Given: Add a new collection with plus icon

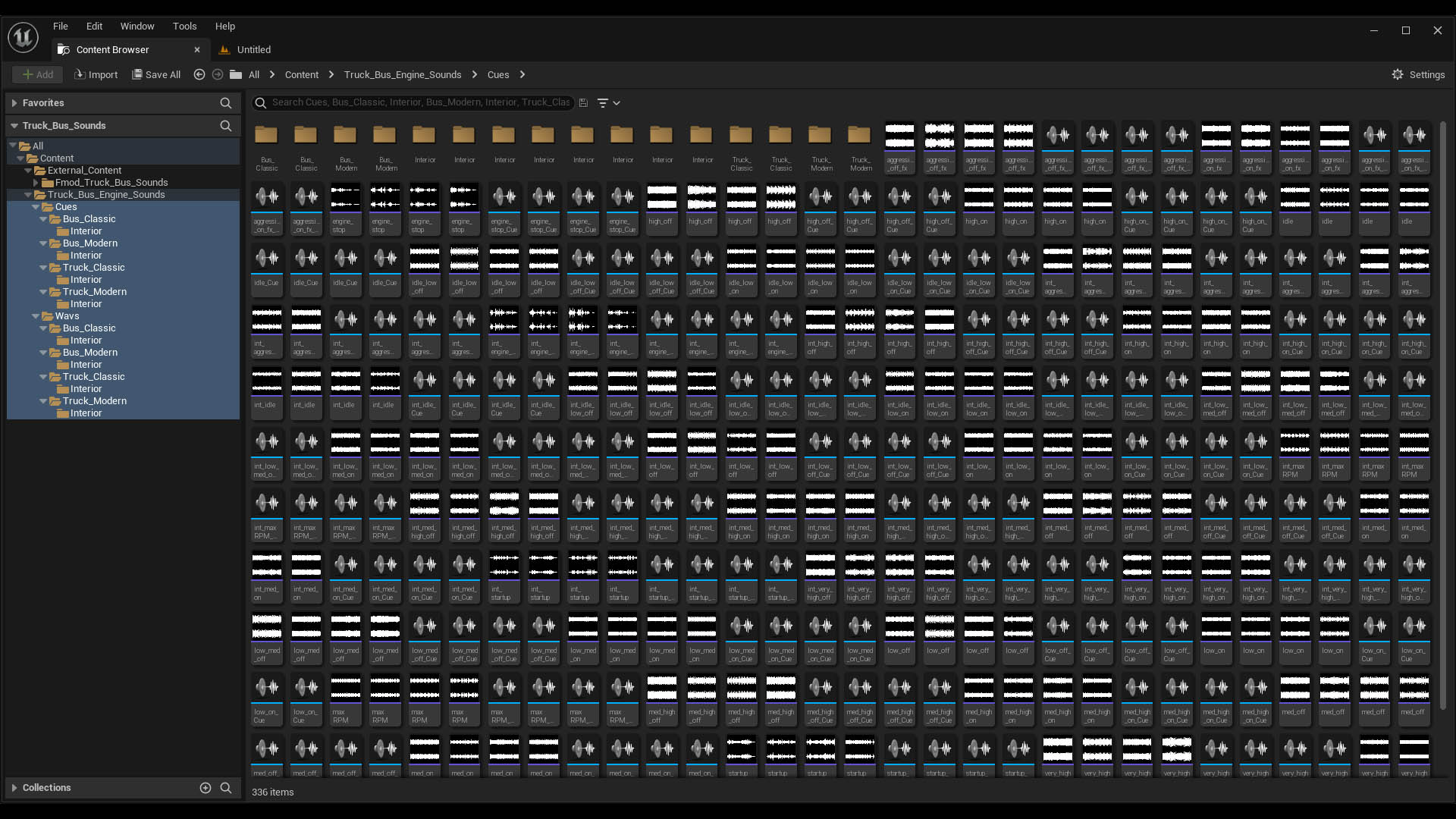Looking at the screenshot, I should (205, 788).
